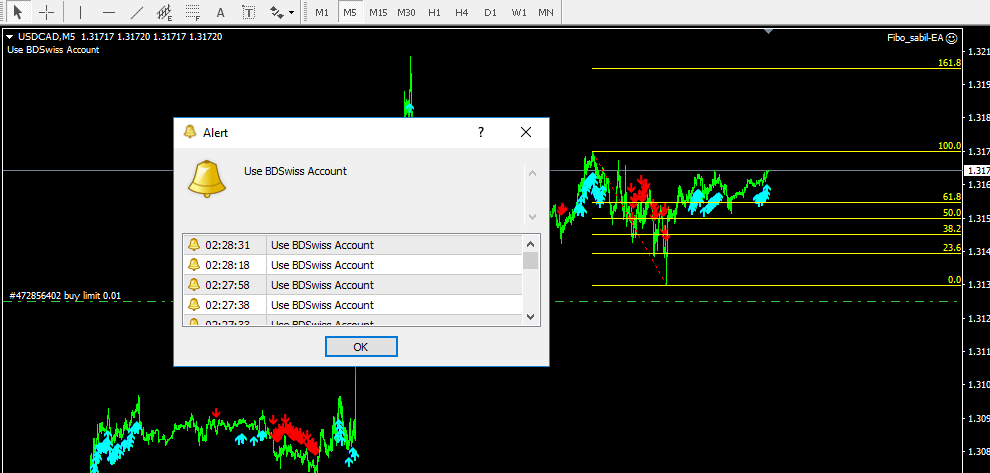Switch to D1 timeframe
Image resolution: width=990 pixels, height=473 pixels.
coord(490,12)
